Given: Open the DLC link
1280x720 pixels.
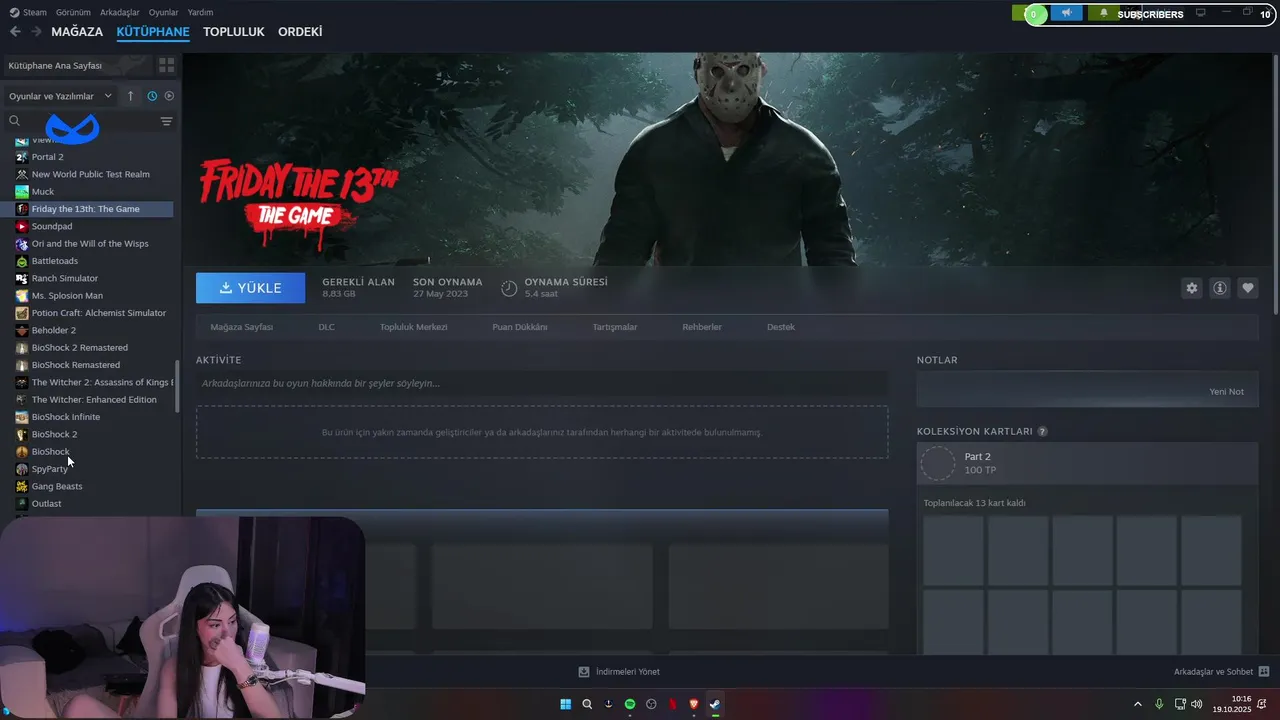Looking at the screenshot, I should (326, 327).
